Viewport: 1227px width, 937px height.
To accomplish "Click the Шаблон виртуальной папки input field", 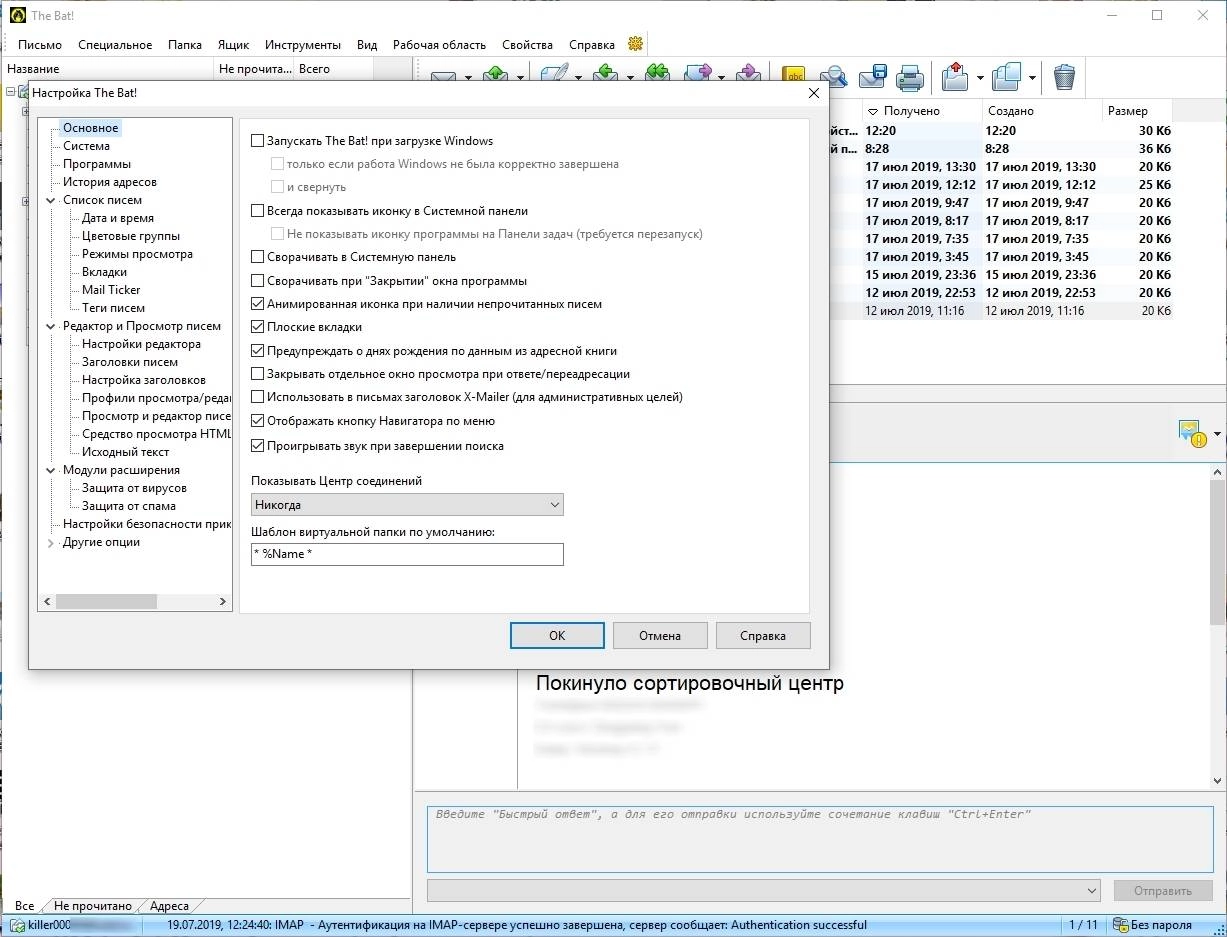I will 407,554.
